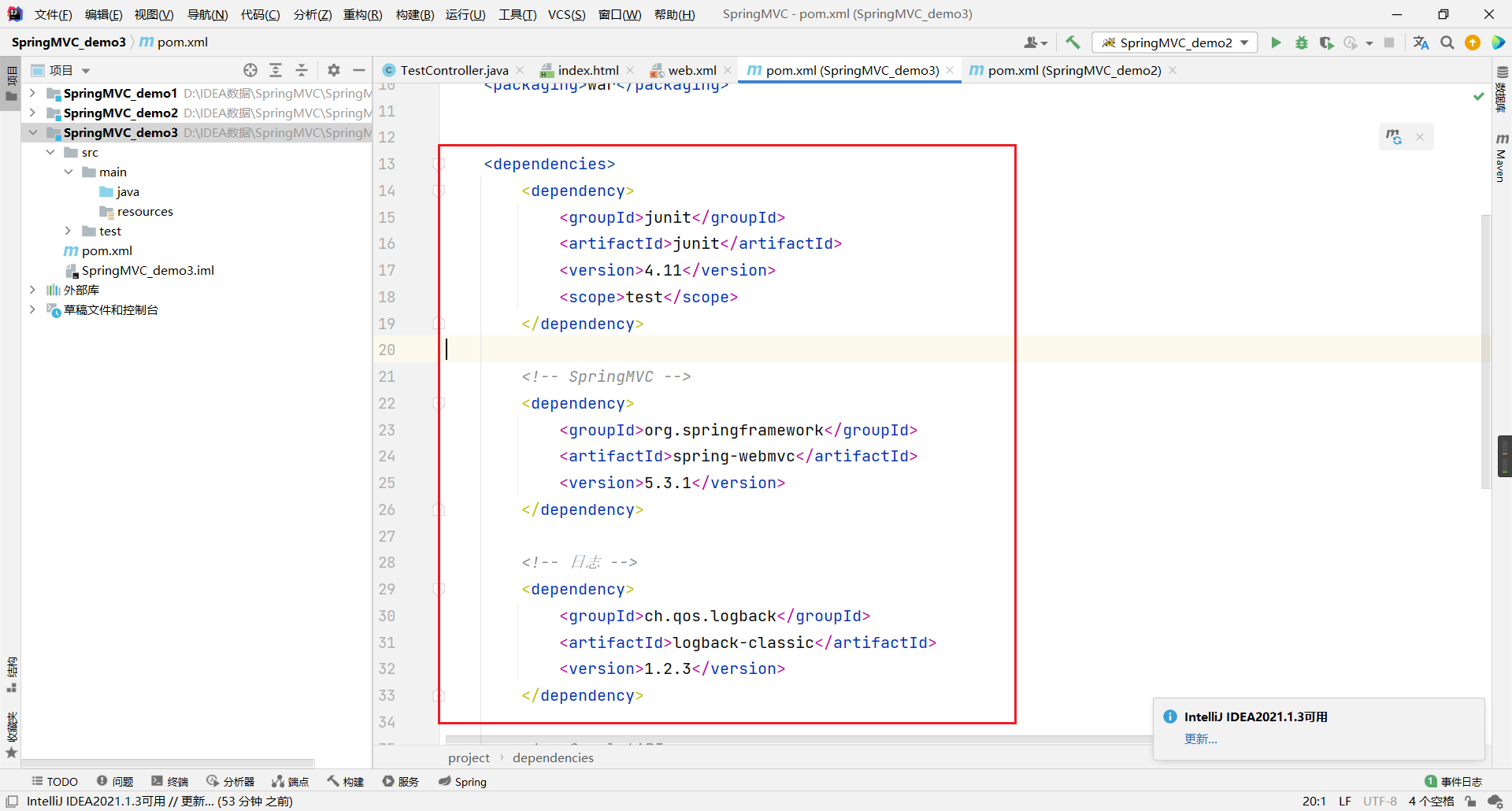Run the SpringMVC_demo2 configuration
This screenshot has width=1512, height=811.
click(x=1277, y=43)
